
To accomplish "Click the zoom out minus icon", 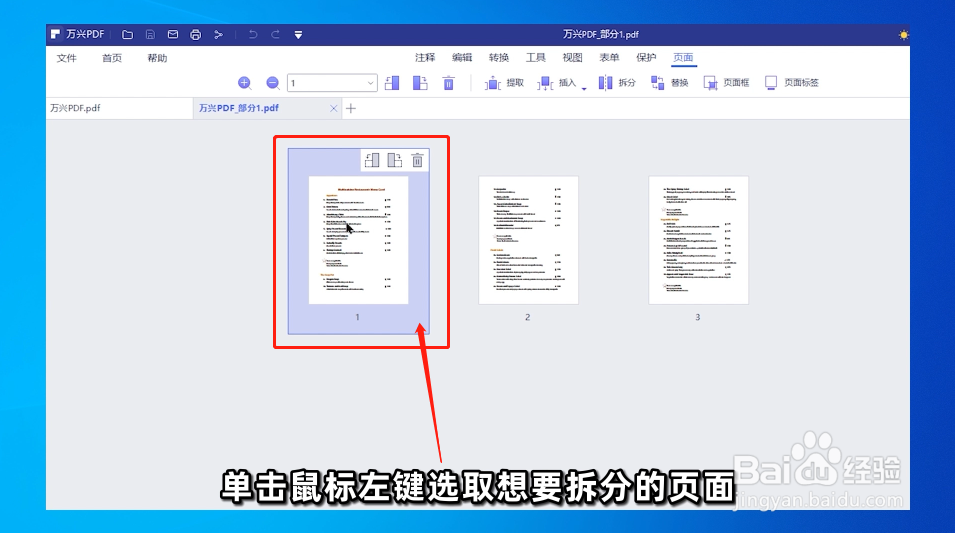I will click(273, 83).
